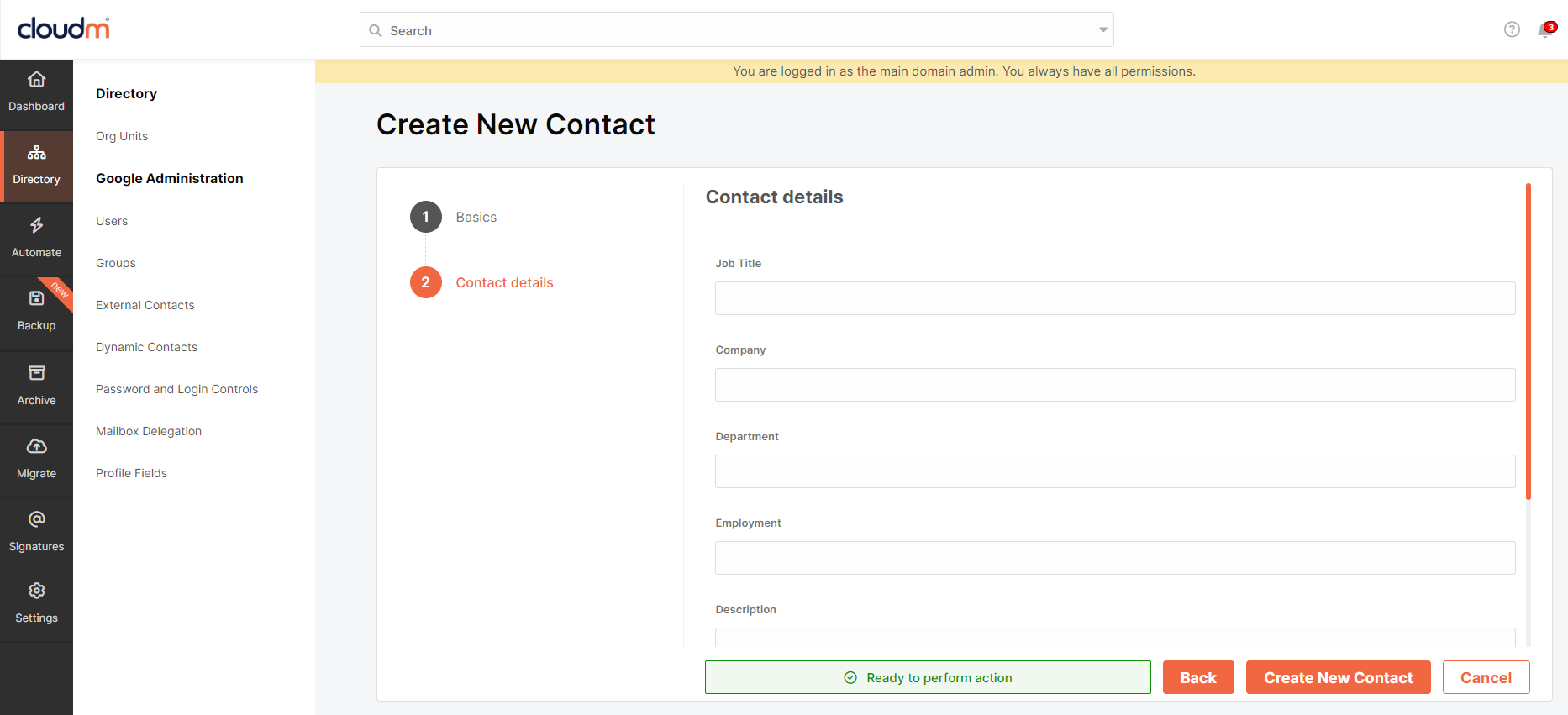
Task: Open Dynamic Contacts menu item
Action: (147, 347)
